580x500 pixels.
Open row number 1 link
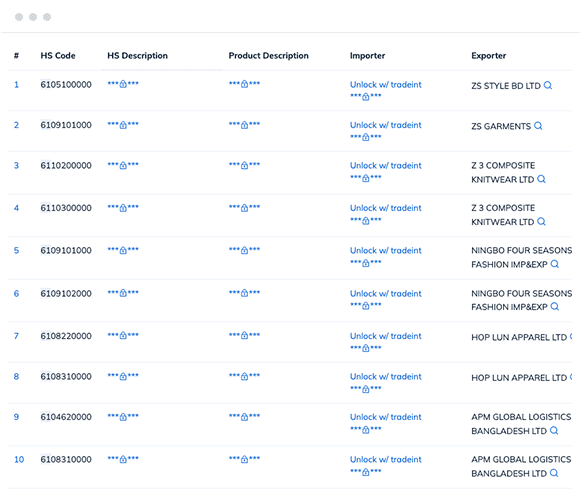click(x=16, y=85)
